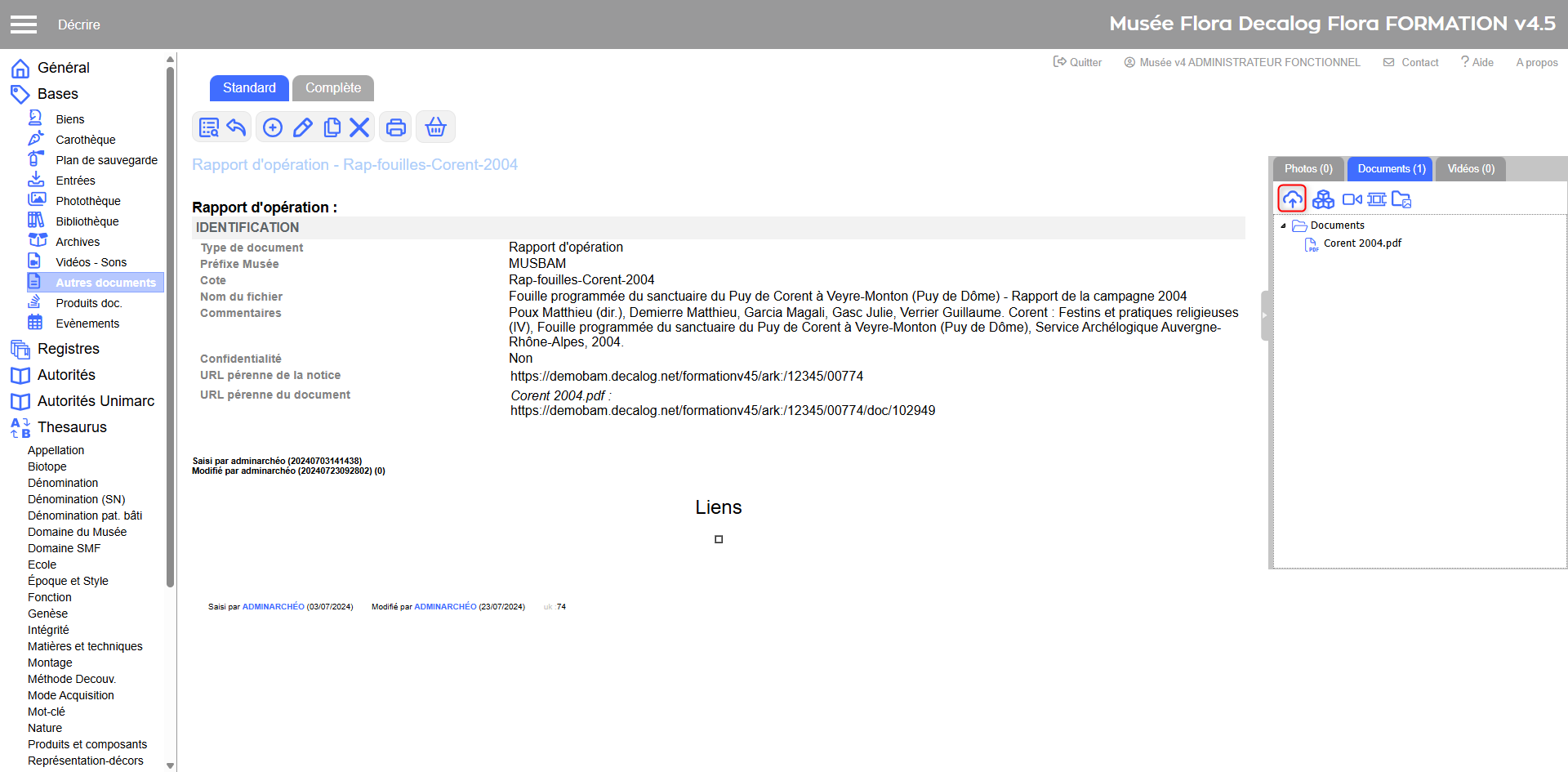
Task: Open the Bibliothèque database
Action: [x=87, y=221]
